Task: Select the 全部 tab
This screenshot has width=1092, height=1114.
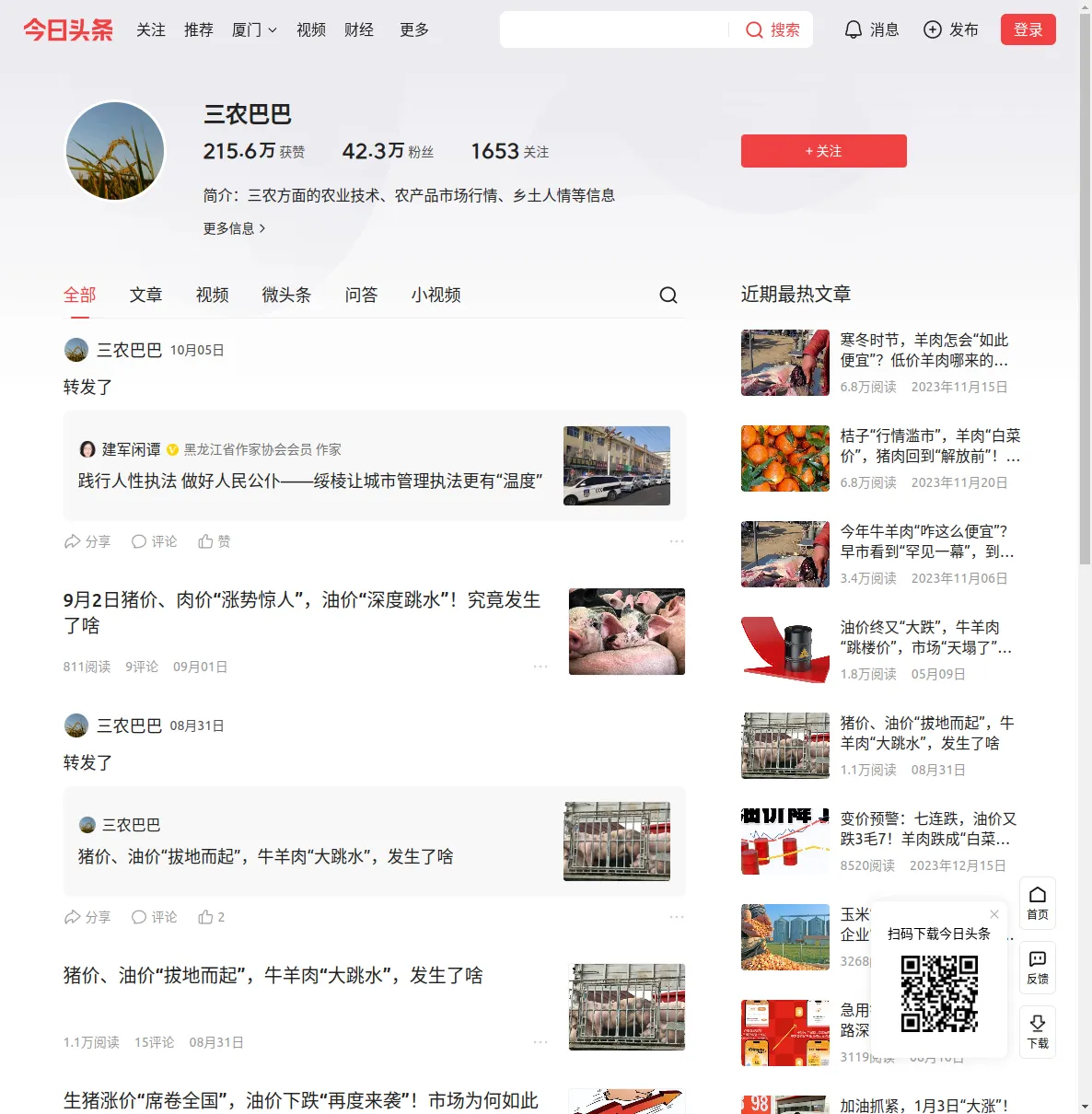Action: click(x=80, y=295)
